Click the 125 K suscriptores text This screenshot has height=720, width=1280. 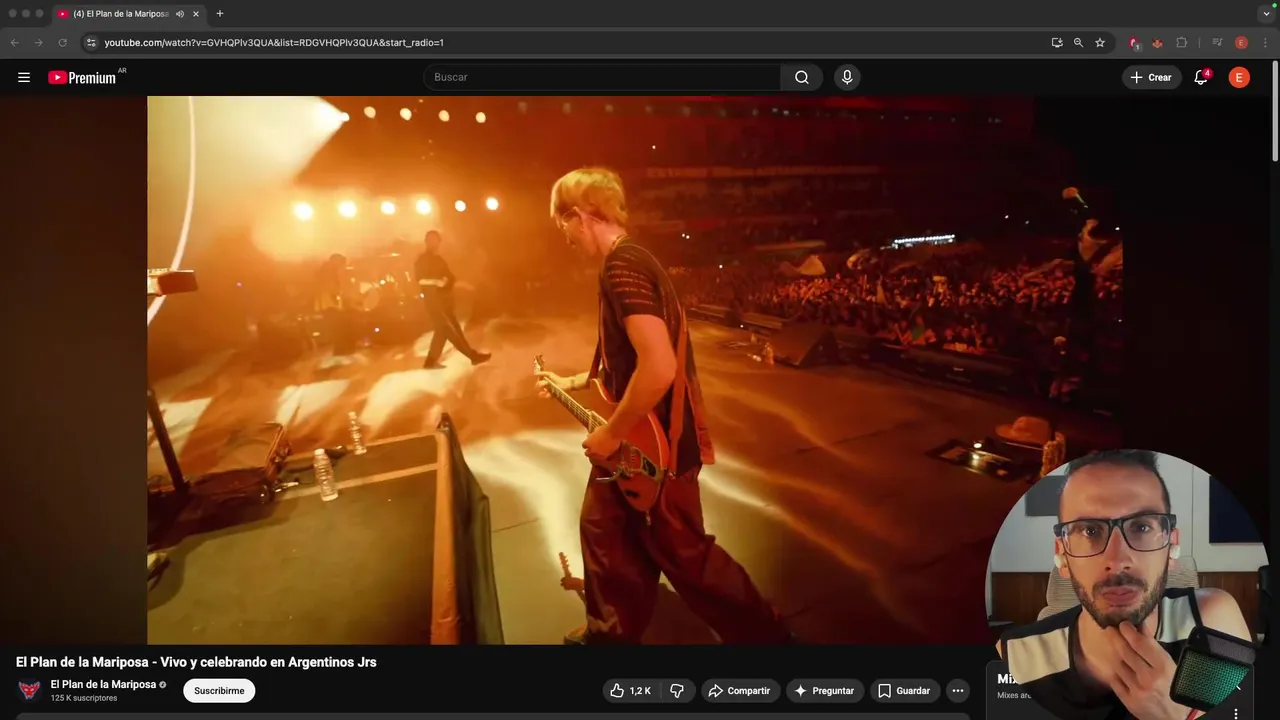click(x=84, y=698)
